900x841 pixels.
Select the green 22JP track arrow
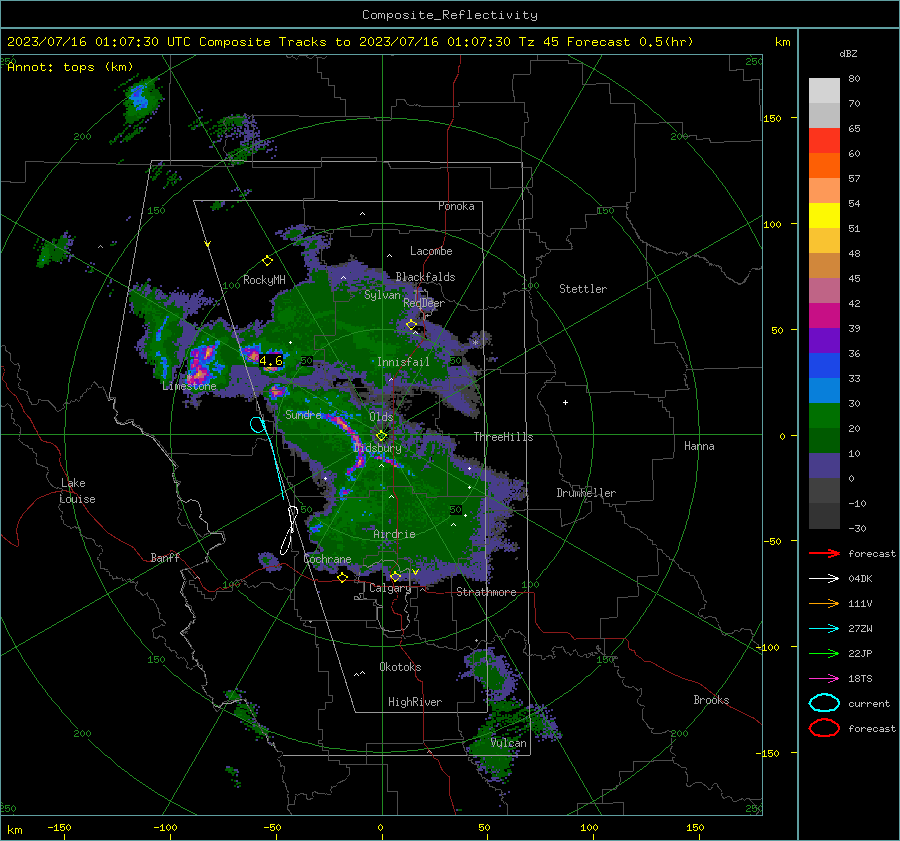point(824,653)
